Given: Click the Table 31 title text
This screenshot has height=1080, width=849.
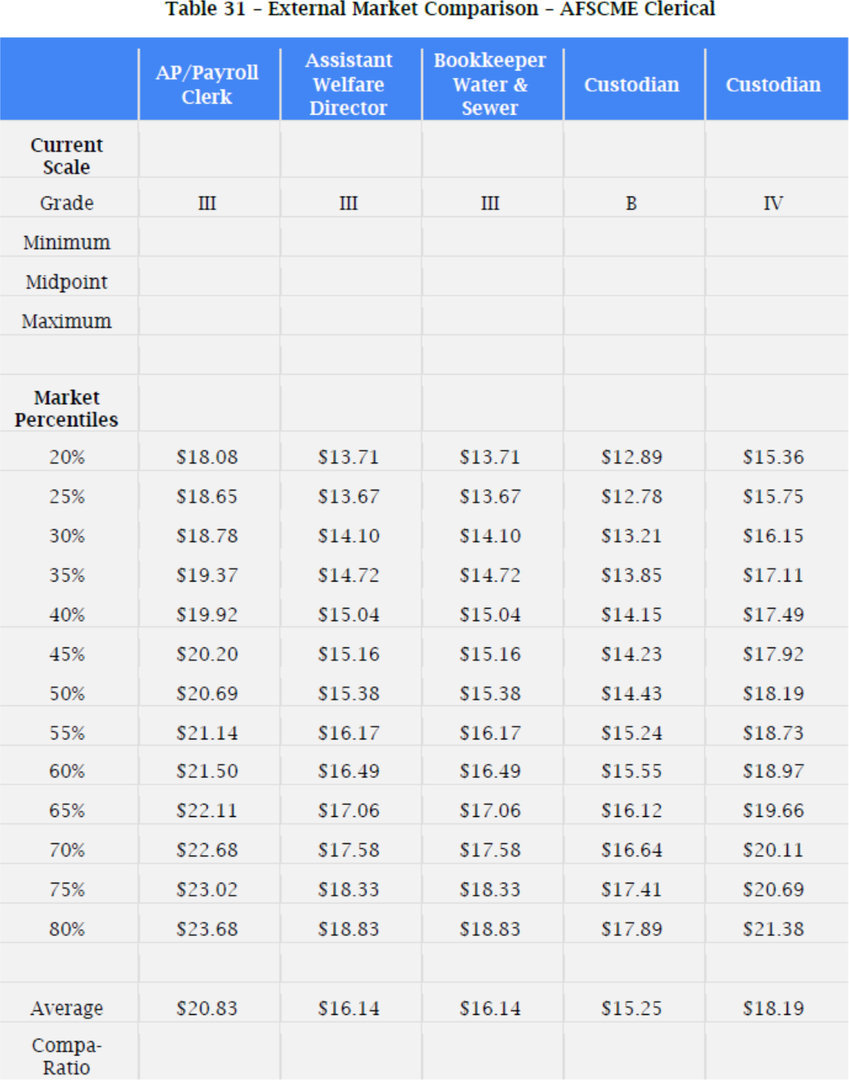Looking at the screenshot, I should pos(440,9).
